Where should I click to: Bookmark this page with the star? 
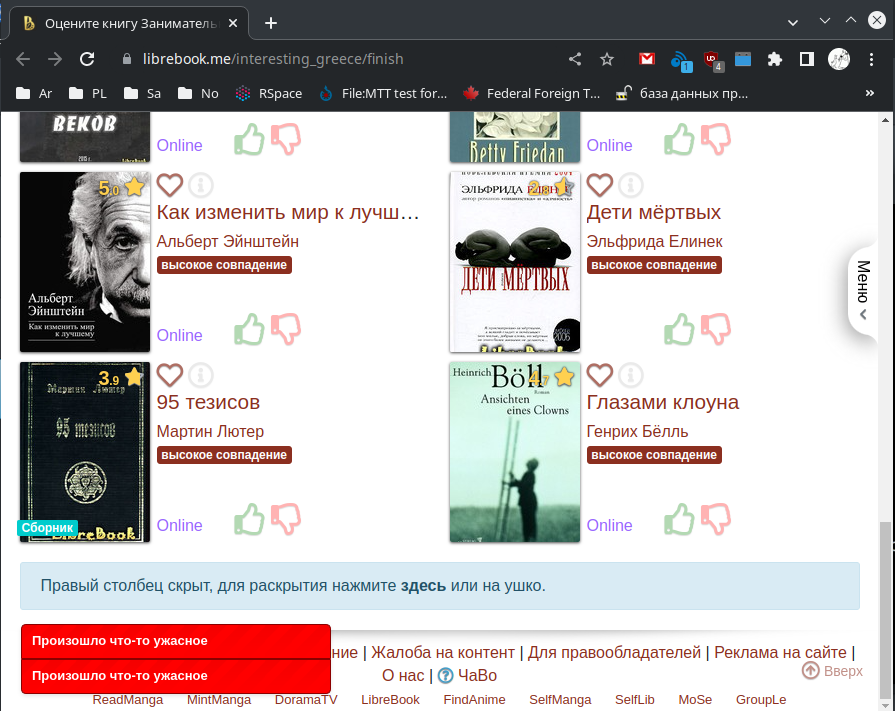[x=607, y=59]
